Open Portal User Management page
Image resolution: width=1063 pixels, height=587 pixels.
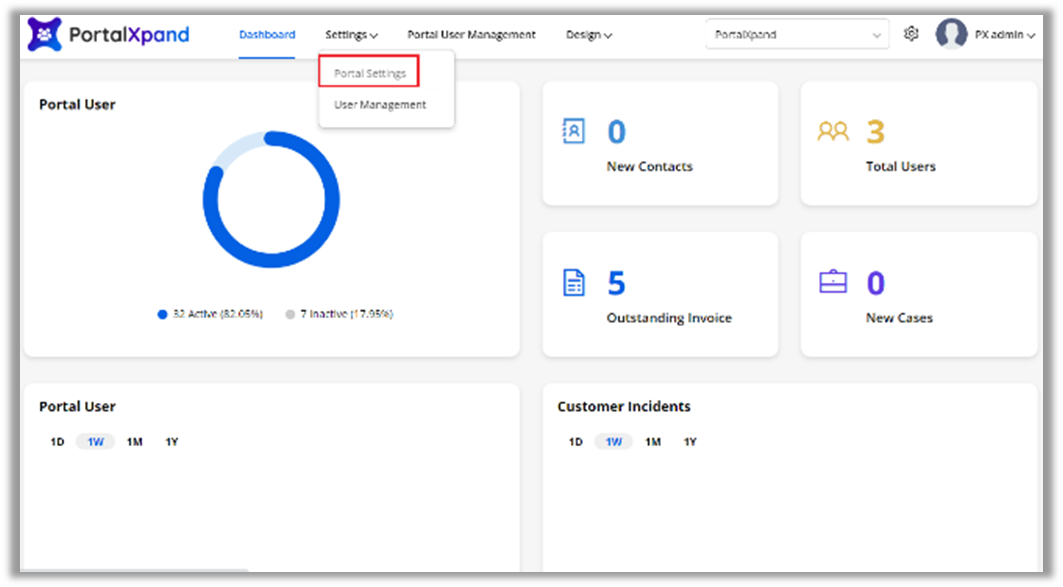[x=471, y=35]
